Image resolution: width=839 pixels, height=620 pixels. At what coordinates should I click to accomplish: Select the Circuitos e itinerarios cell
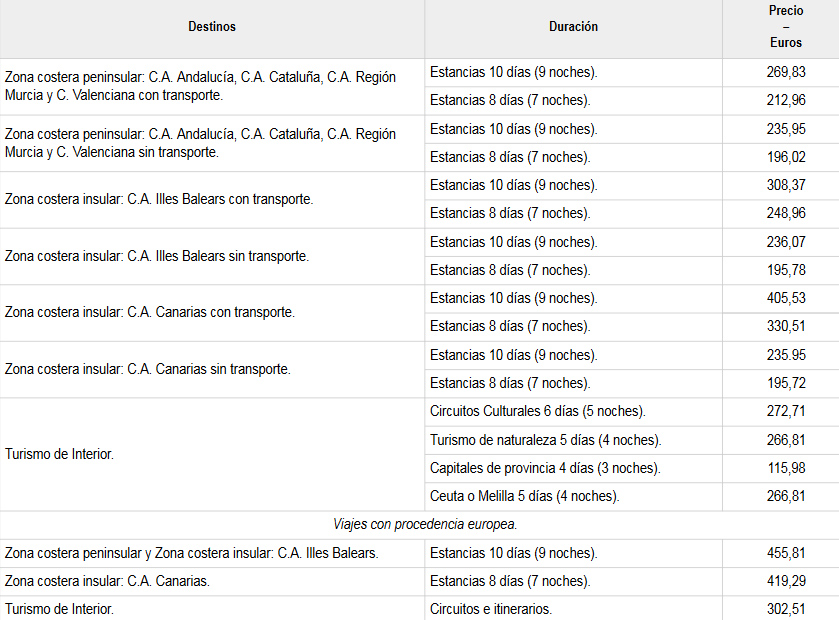pos(490,609)
